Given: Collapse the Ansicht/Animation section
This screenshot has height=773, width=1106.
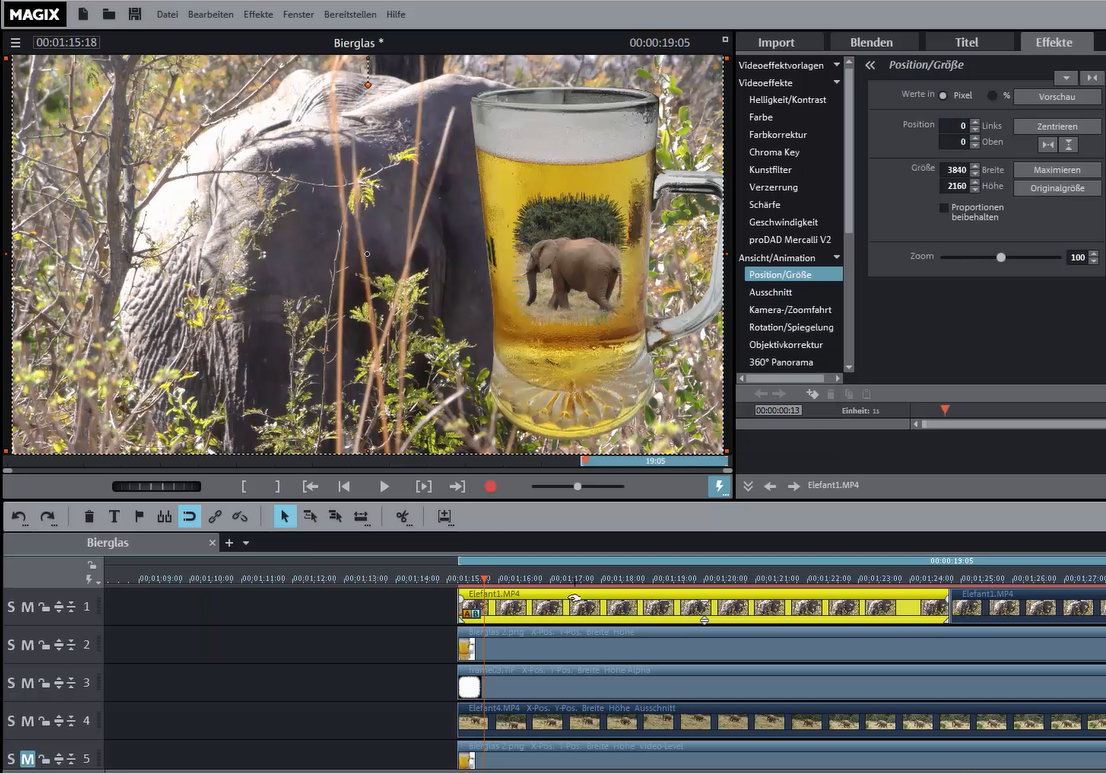Looking at the screenshot, I should coord(837,258).
